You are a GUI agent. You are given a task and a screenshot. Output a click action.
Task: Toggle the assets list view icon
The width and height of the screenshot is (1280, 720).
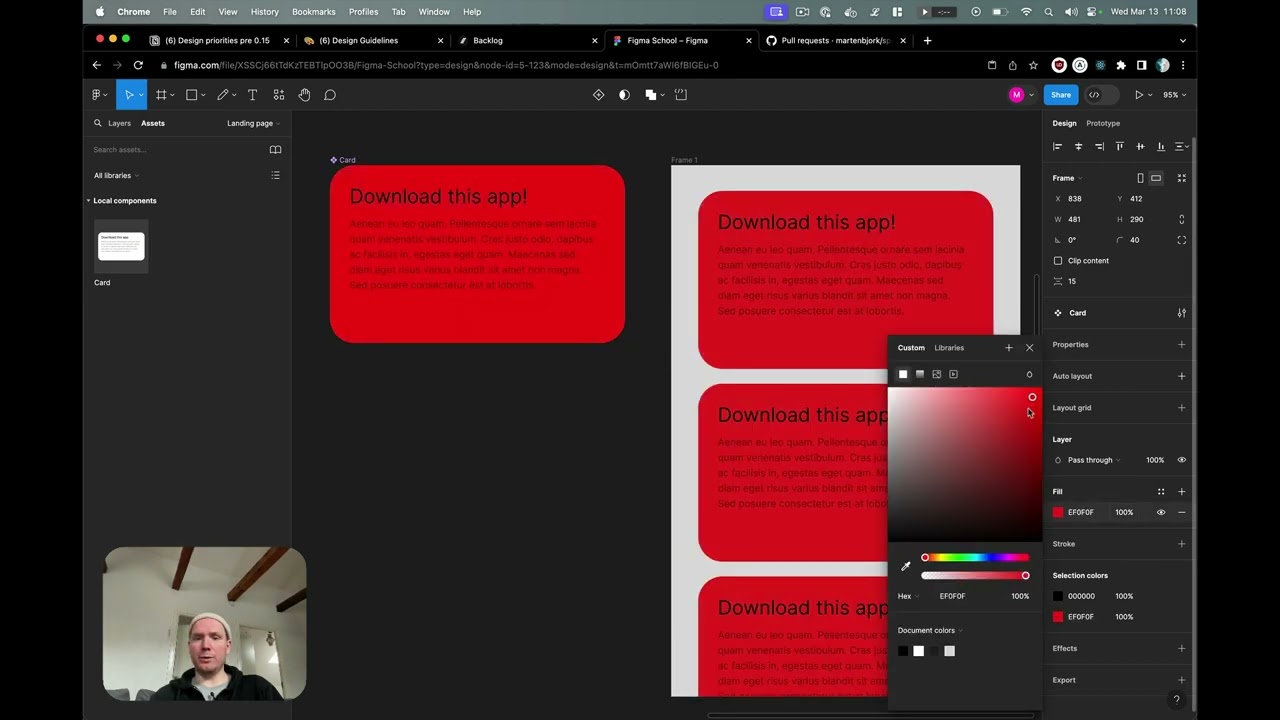pos(275,176)
